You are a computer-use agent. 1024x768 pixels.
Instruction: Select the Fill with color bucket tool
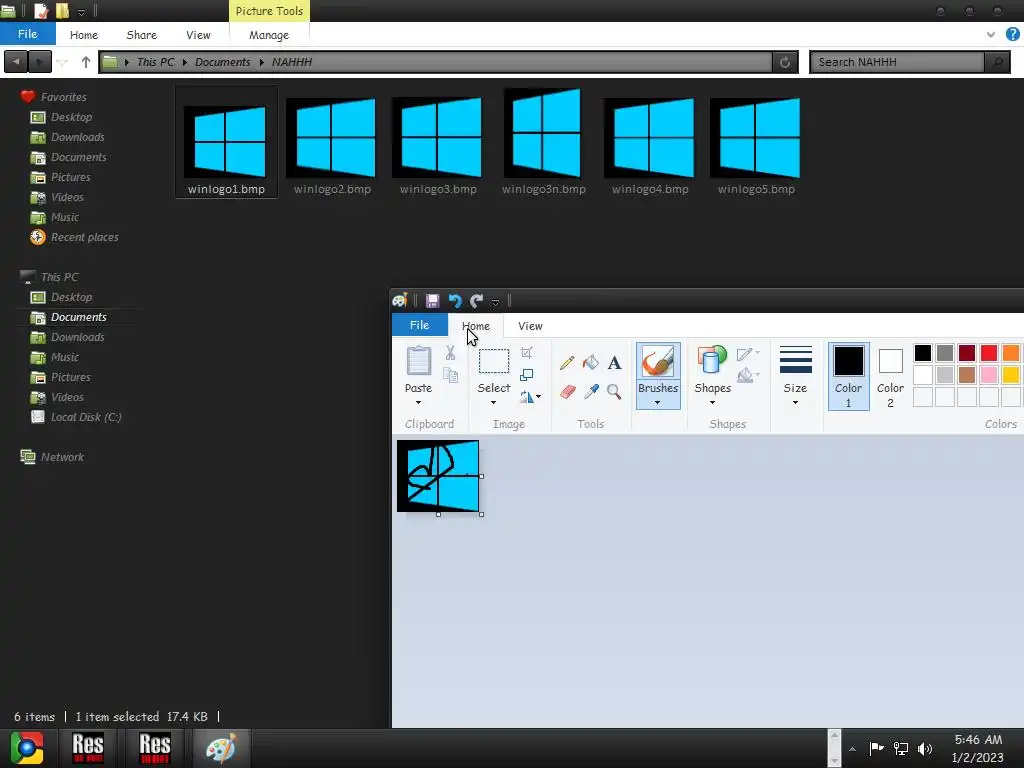[x=590, y=362]
